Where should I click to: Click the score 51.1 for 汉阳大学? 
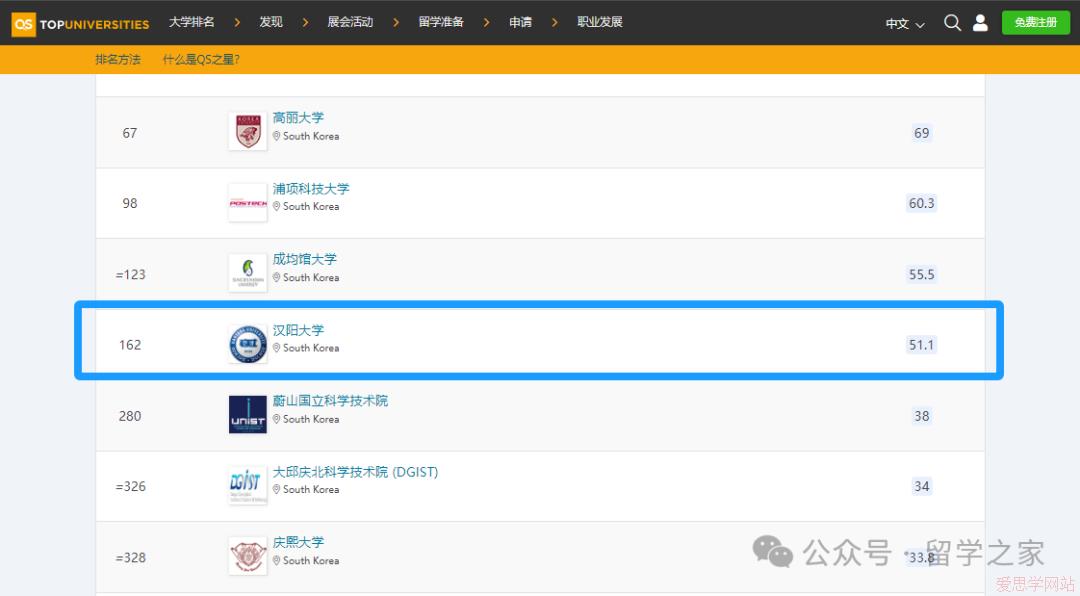tap(922, 345)
